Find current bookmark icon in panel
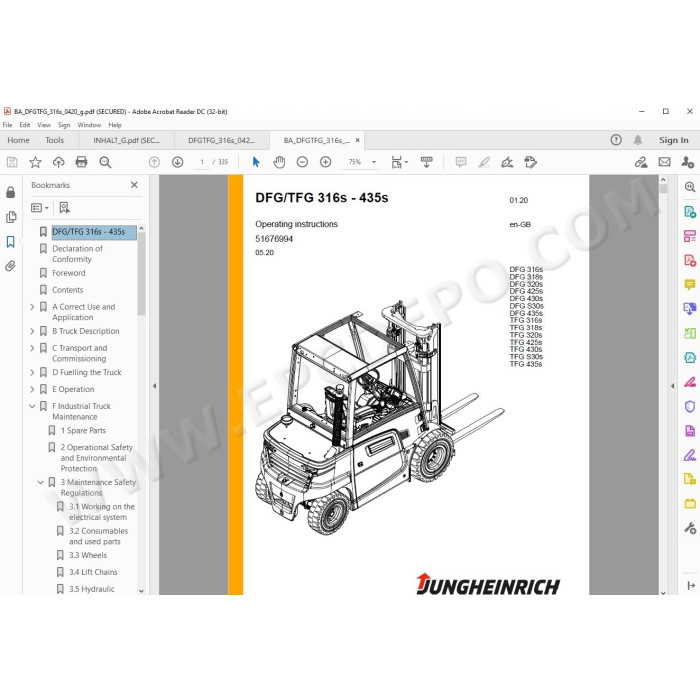 [x=64, y=208]
